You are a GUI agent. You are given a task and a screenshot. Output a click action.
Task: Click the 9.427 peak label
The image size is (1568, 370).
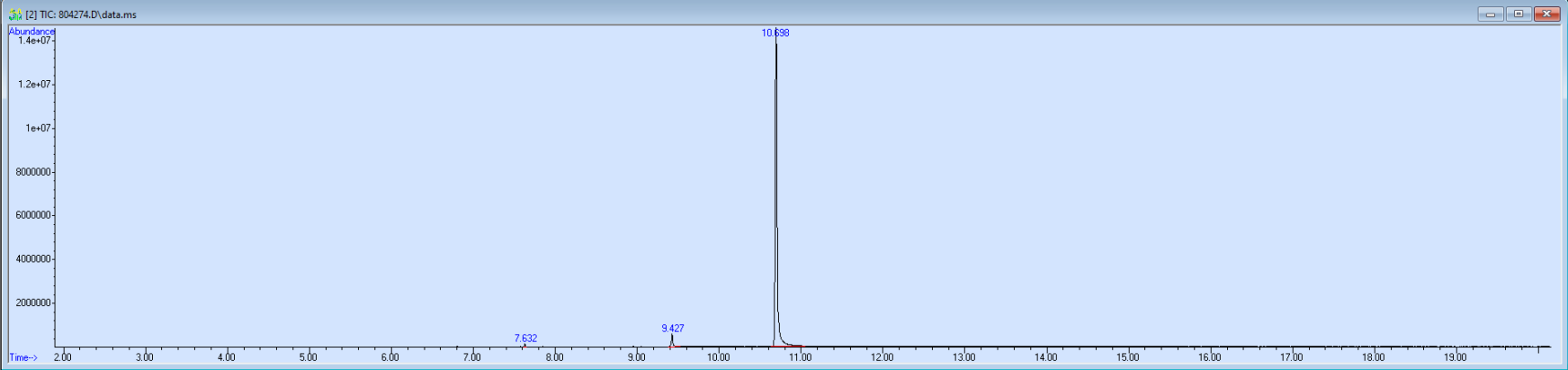pos(672,329)
